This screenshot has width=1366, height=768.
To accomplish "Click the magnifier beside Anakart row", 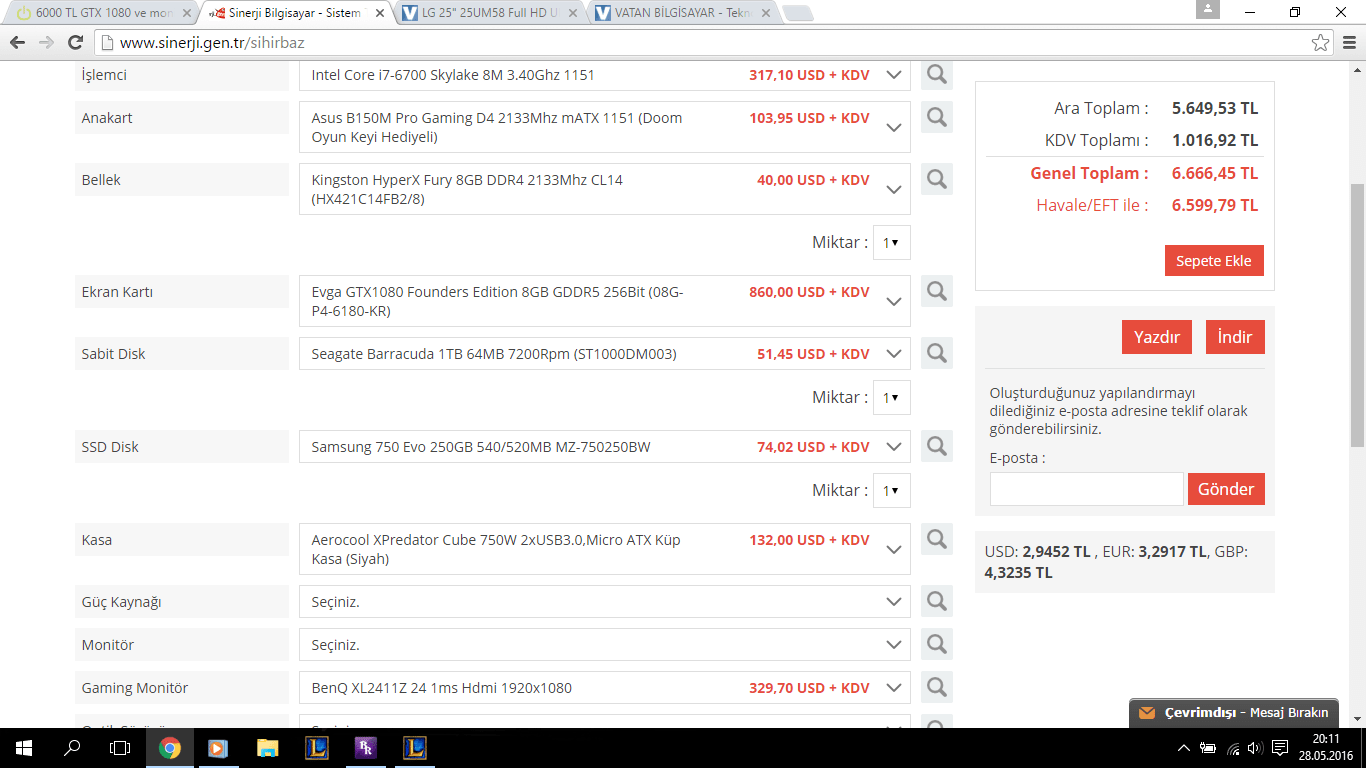I will pyautogui.click(x=937, y=117).
